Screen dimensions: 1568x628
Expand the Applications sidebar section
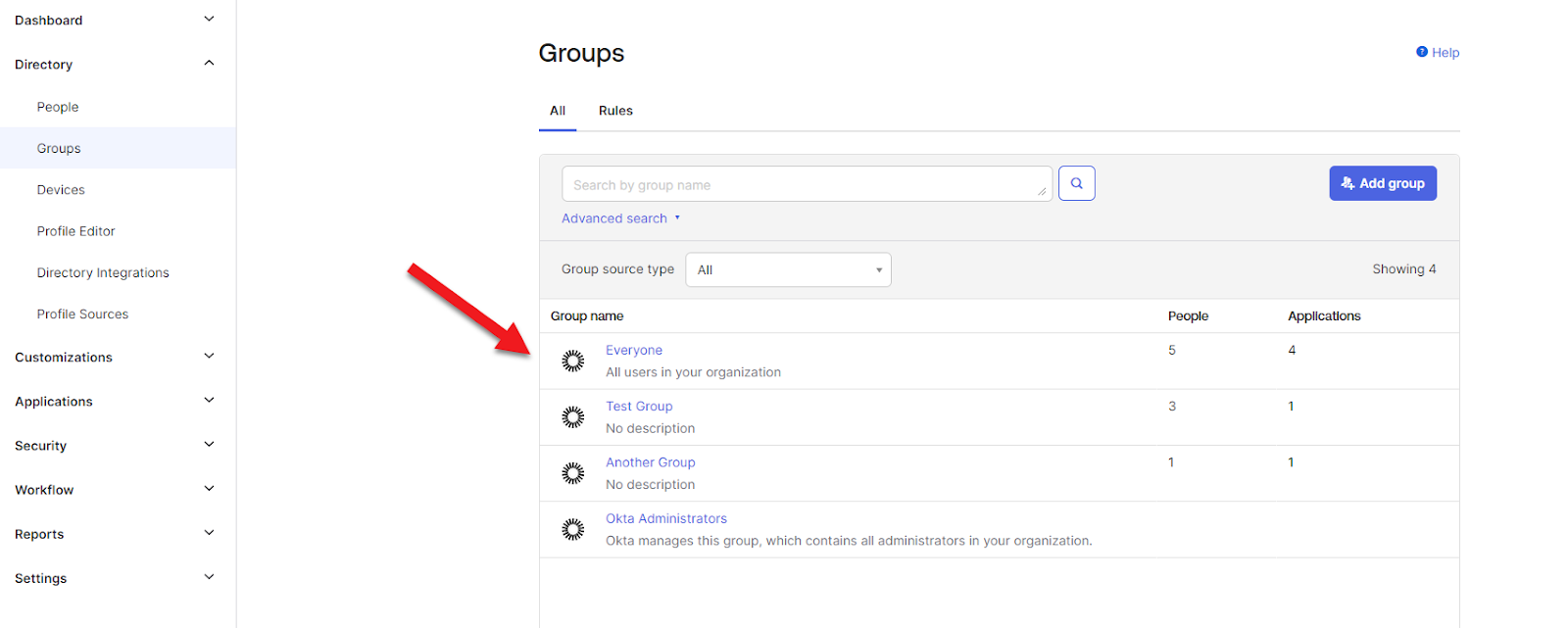click(208, 401)
